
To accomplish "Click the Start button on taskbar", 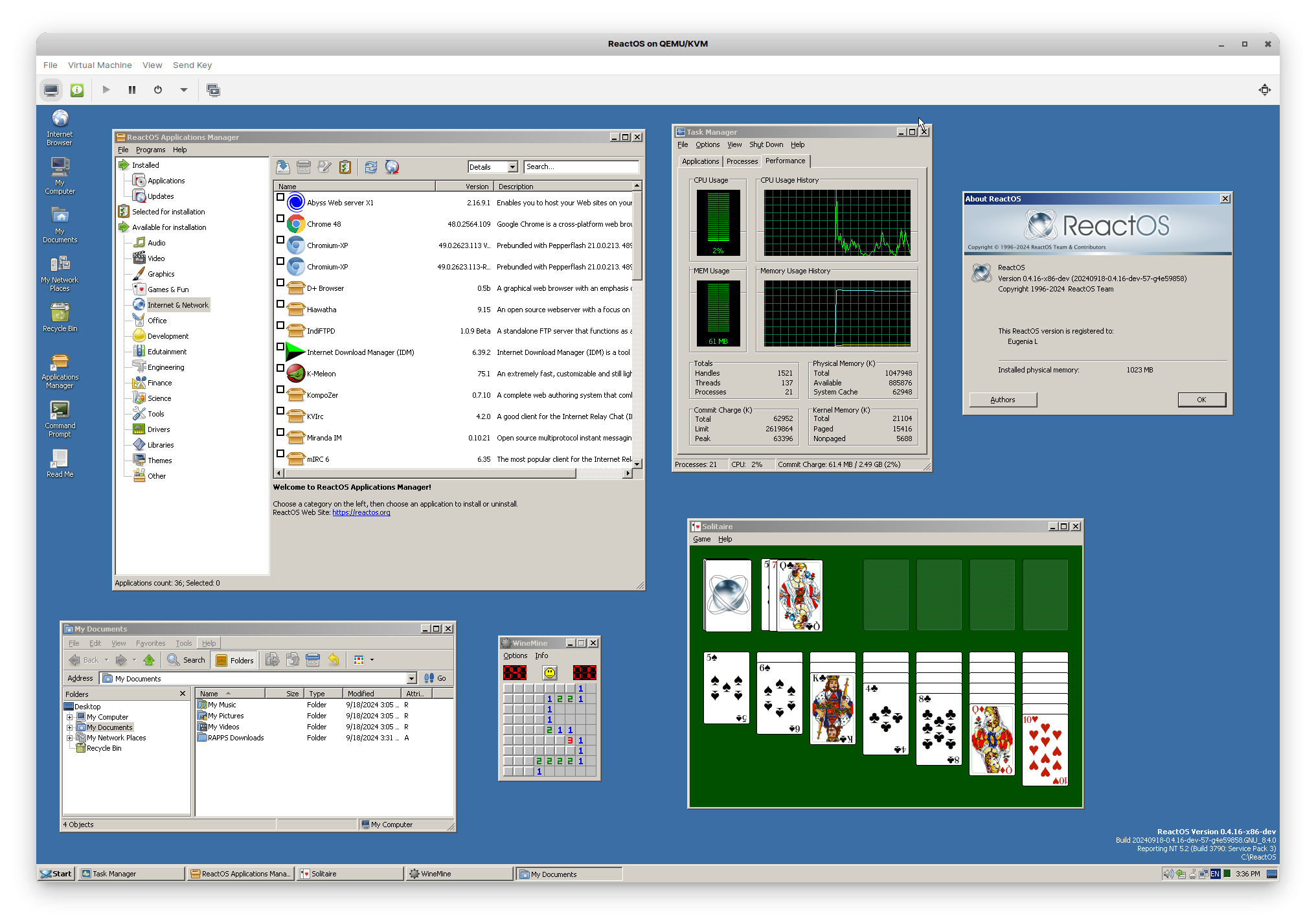I will point(56,874).
